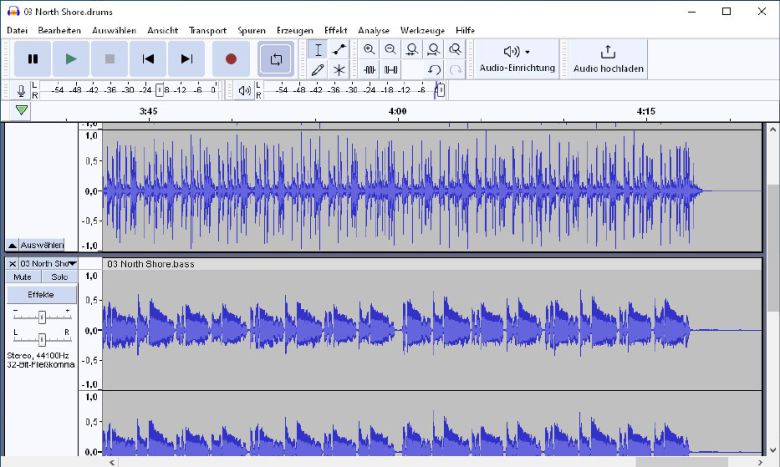The height and width of the screenshot is (467, 780).
Task: Skip to the start of the project
Action: 148,59
